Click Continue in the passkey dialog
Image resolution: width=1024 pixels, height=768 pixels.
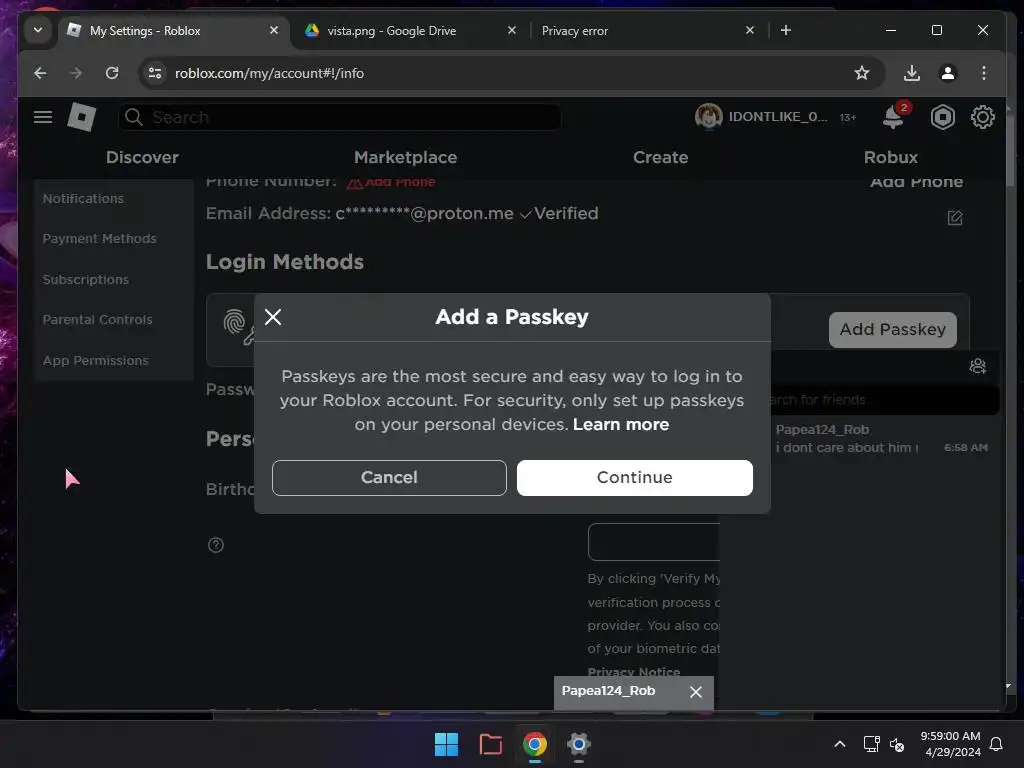point(634,477)
